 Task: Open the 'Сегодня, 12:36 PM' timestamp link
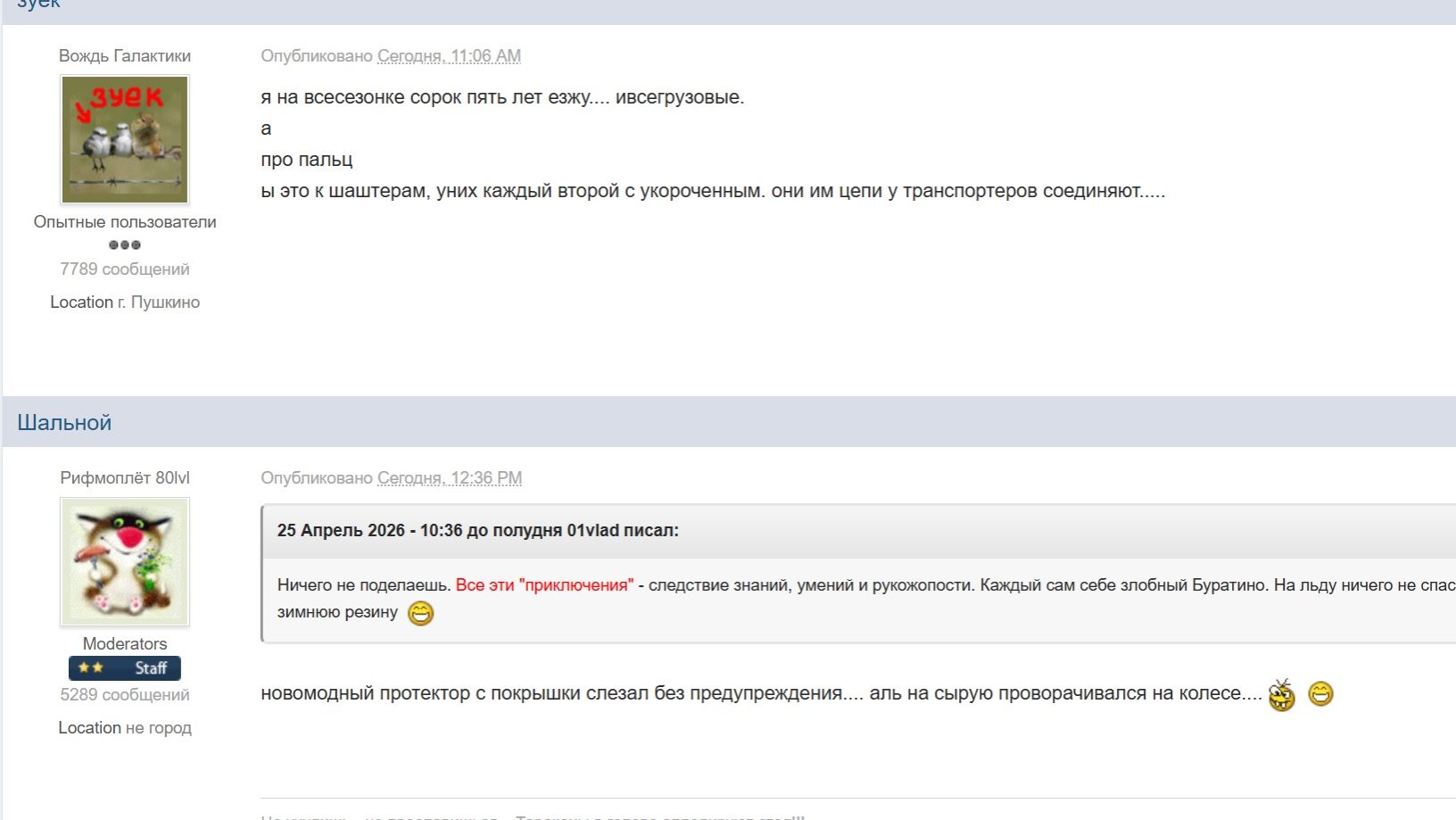(x=451, y=478)
